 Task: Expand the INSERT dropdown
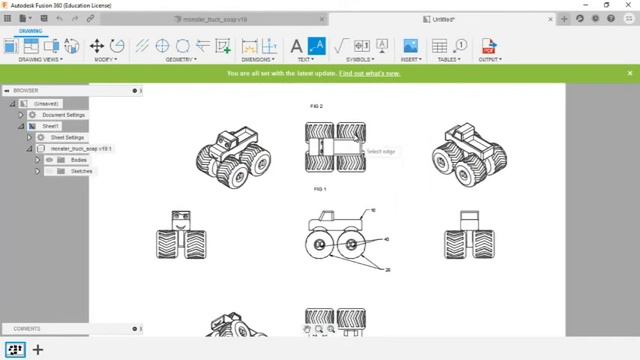pyautogui.click(x=411, y=60)
